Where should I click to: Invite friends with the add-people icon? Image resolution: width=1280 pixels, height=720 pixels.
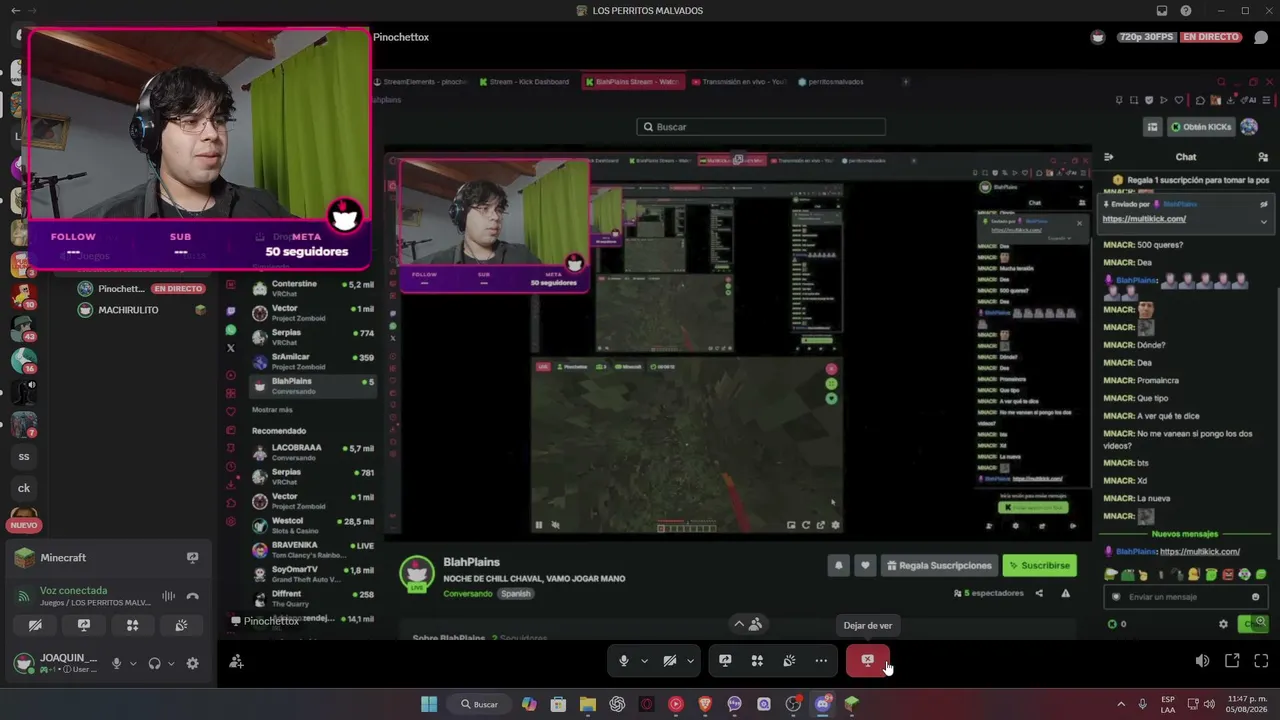(x=236, y=661)
